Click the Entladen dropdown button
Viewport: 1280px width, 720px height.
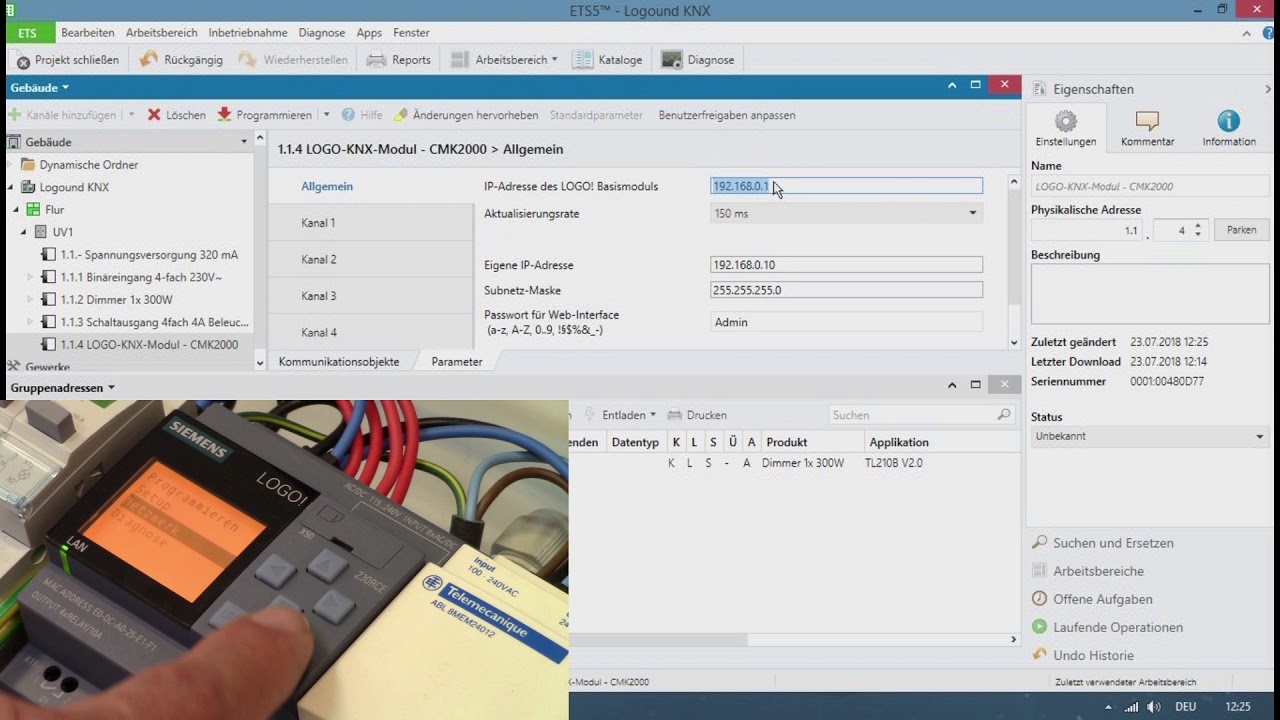coord(621,415)
